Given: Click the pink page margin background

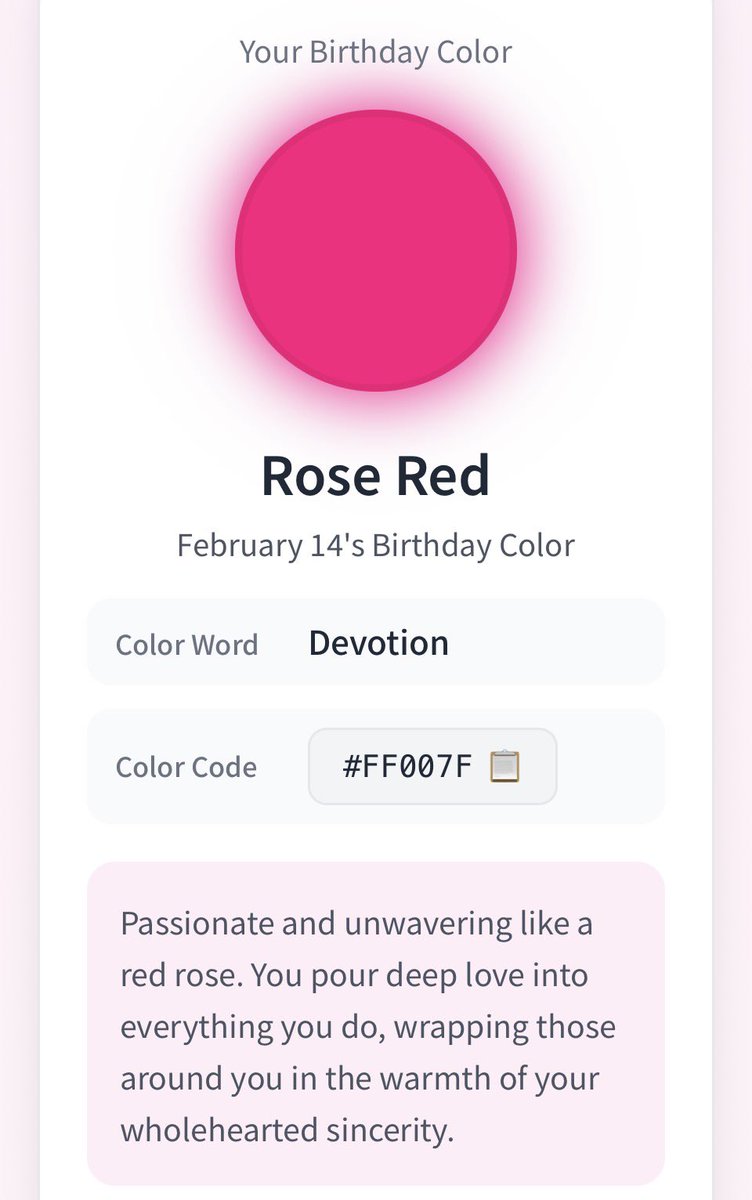Looking at the screenshot, I should click(19, 600).
